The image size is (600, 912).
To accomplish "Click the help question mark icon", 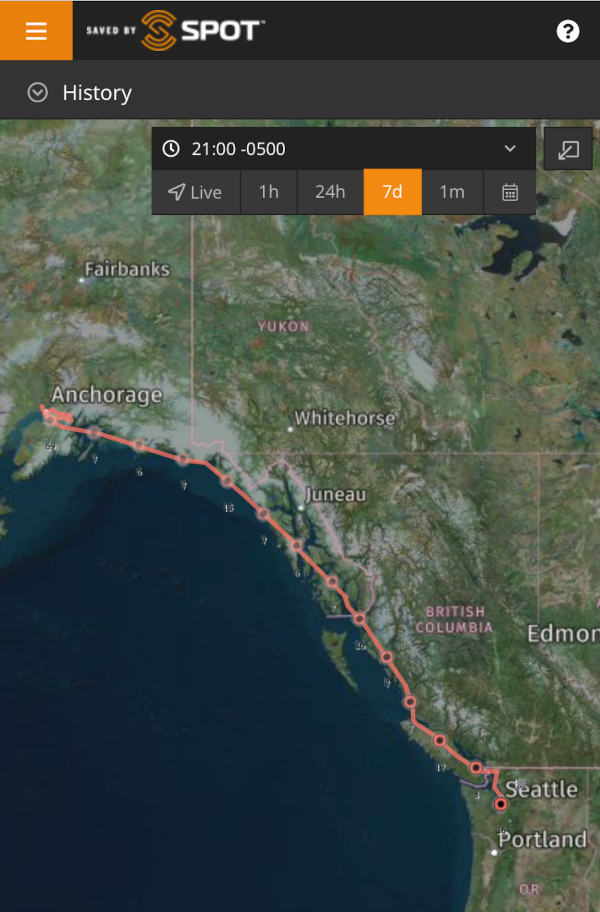I will tap(567, 31).
